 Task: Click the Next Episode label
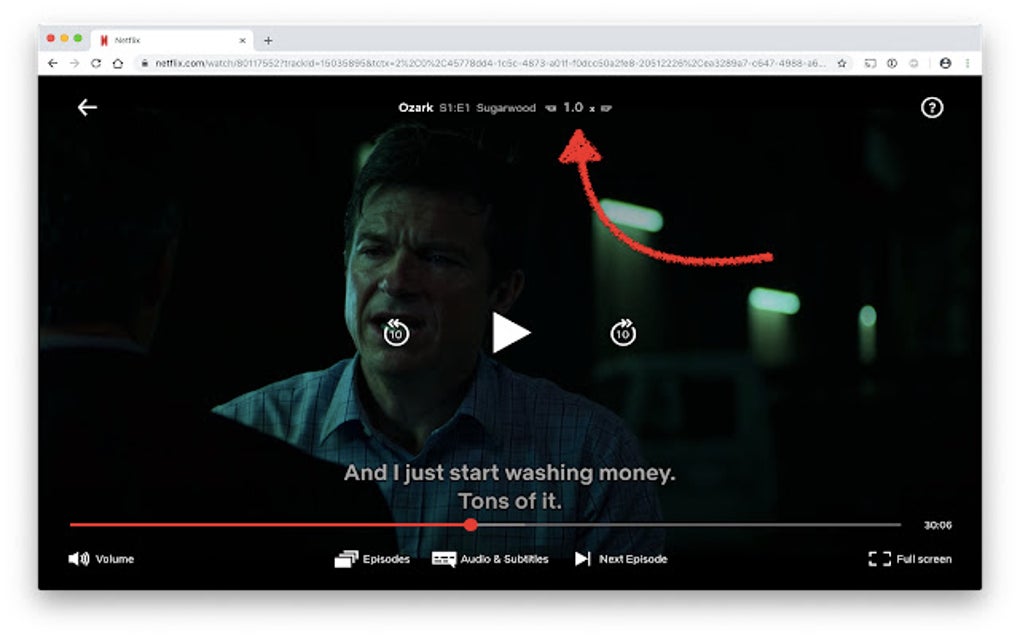pos(632,559)
